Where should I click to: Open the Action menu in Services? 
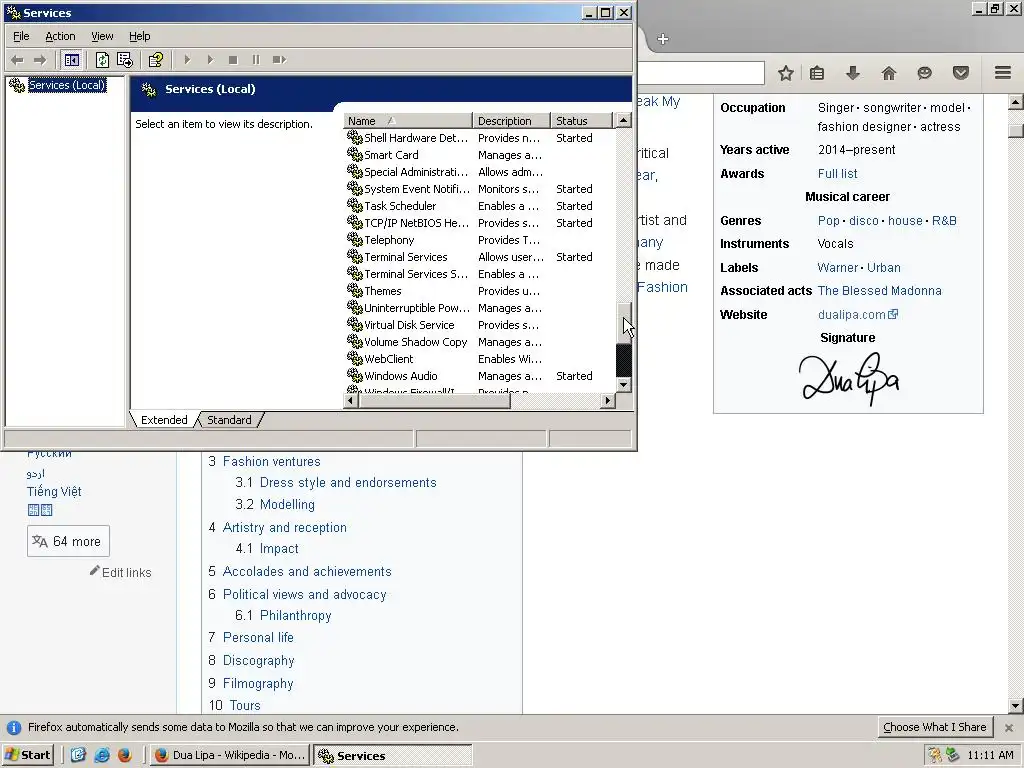[x=60, y=36]
